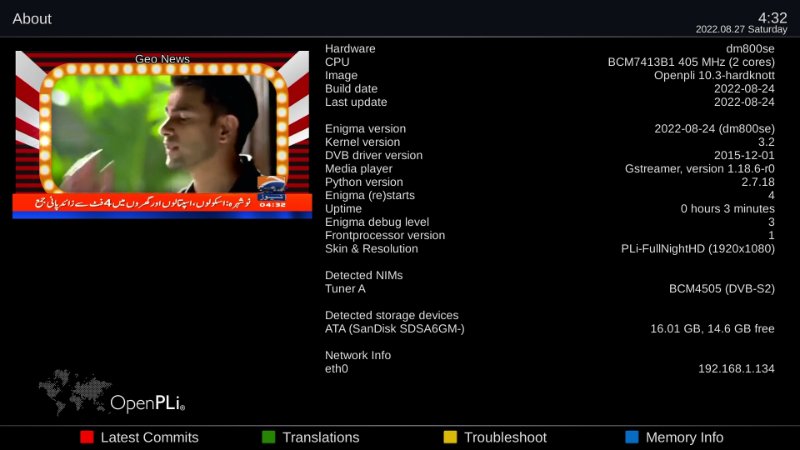800x450 pixels.
Task: Open the Latest Commits label
Action: click(x=149, y=437)
